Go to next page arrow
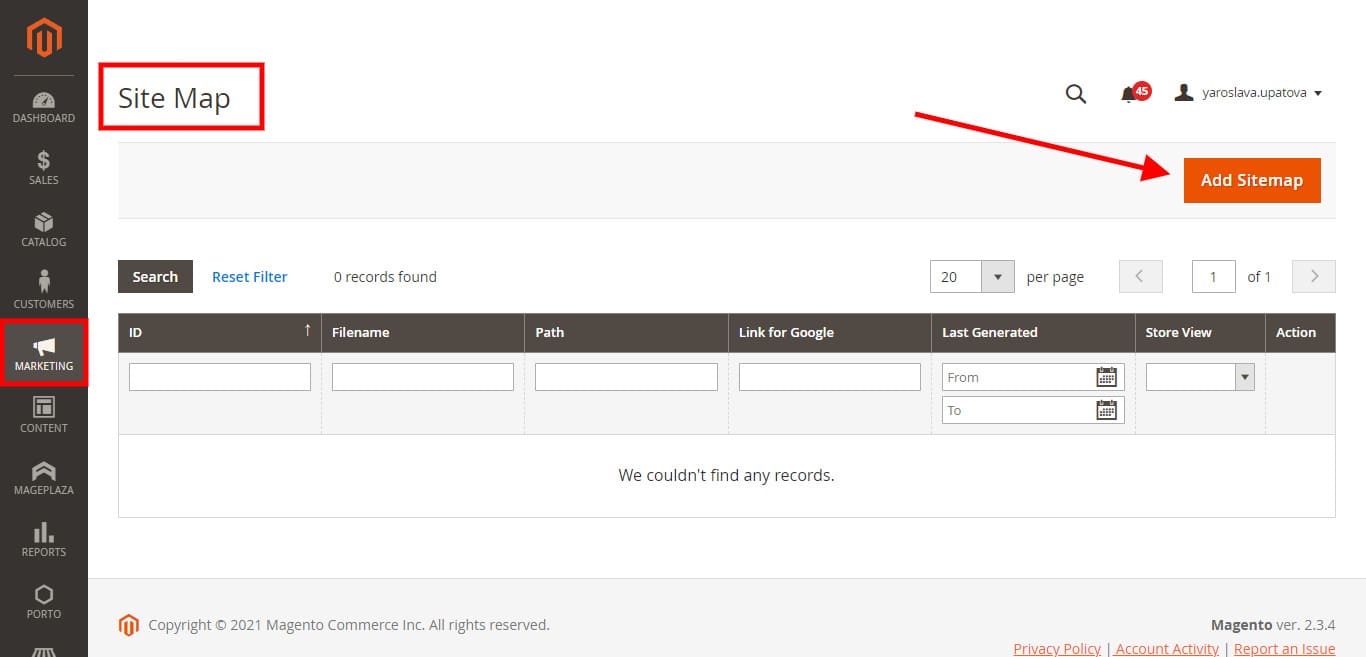Viewport: 1366px width, 657px height. coord(1314,277)
